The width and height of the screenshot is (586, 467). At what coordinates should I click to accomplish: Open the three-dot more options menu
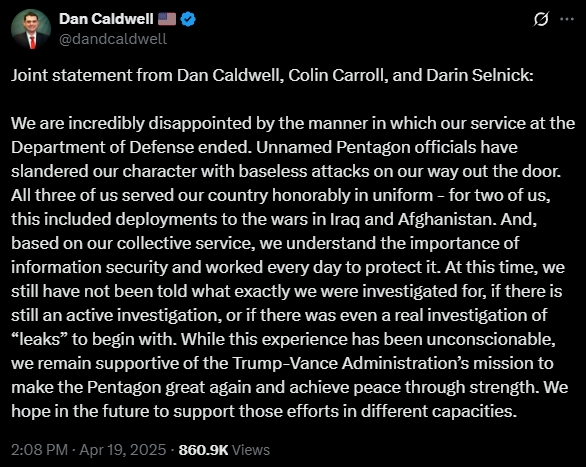point(567,19)
